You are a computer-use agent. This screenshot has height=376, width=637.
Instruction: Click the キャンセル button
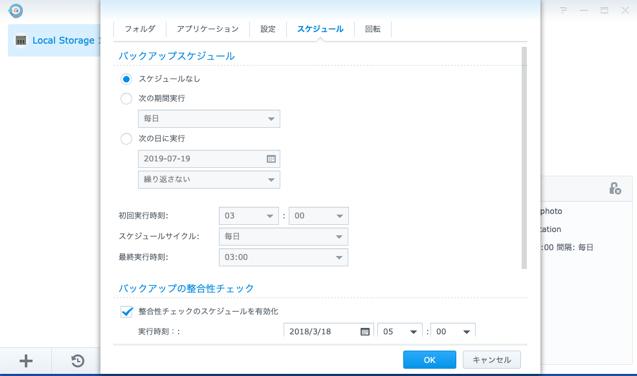tap(492, 360)
